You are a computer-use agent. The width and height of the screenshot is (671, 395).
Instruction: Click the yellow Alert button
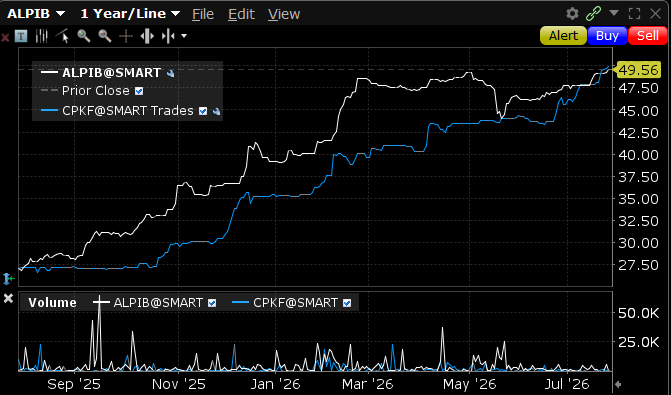(x=563, y=36)
